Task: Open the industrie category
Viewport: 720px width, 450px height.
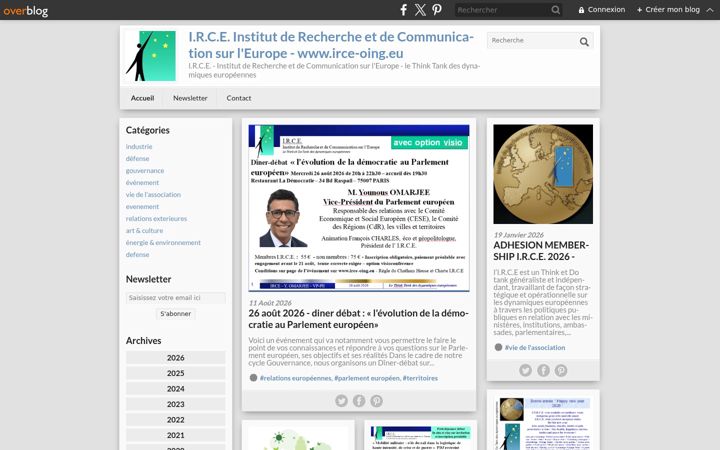Action: tap(139, 146)
